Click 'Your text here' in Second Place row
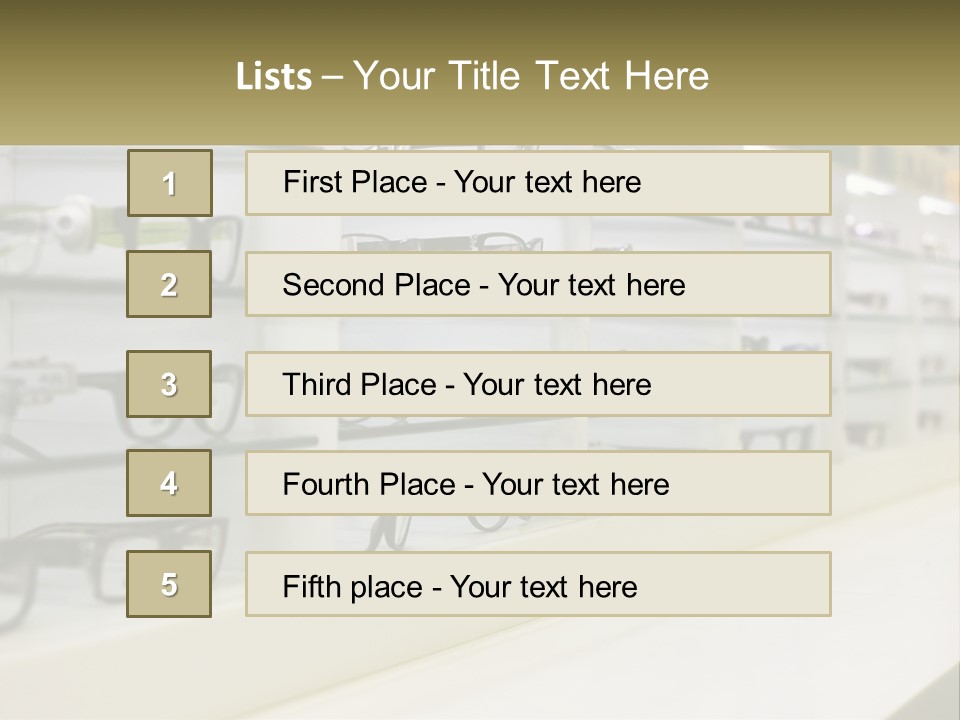 pyautogui.click(x=591, y=285)
